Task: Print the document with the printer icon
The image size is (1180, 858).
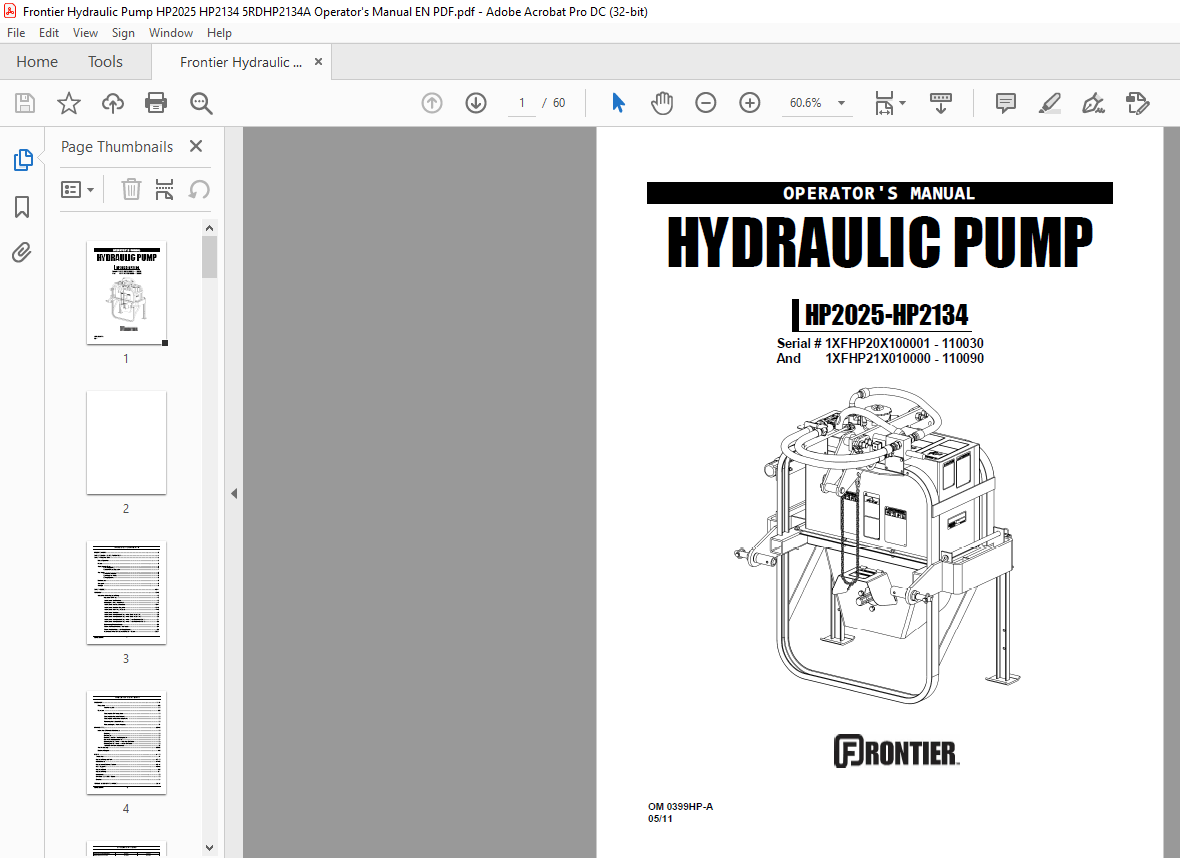Action: [156, 103]
